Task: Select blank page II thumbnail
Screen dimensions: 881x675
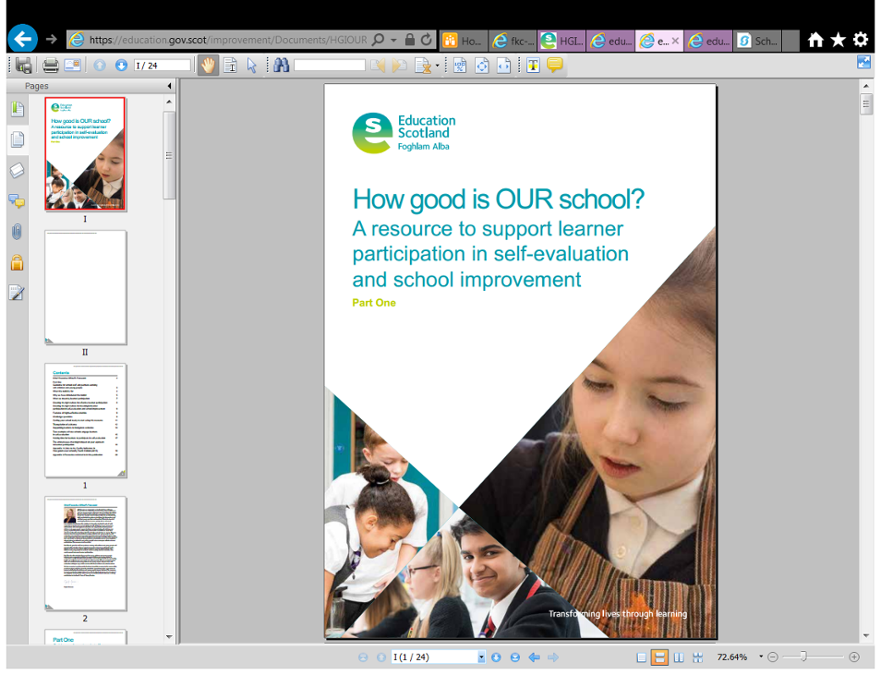Action: coord(85,287)
